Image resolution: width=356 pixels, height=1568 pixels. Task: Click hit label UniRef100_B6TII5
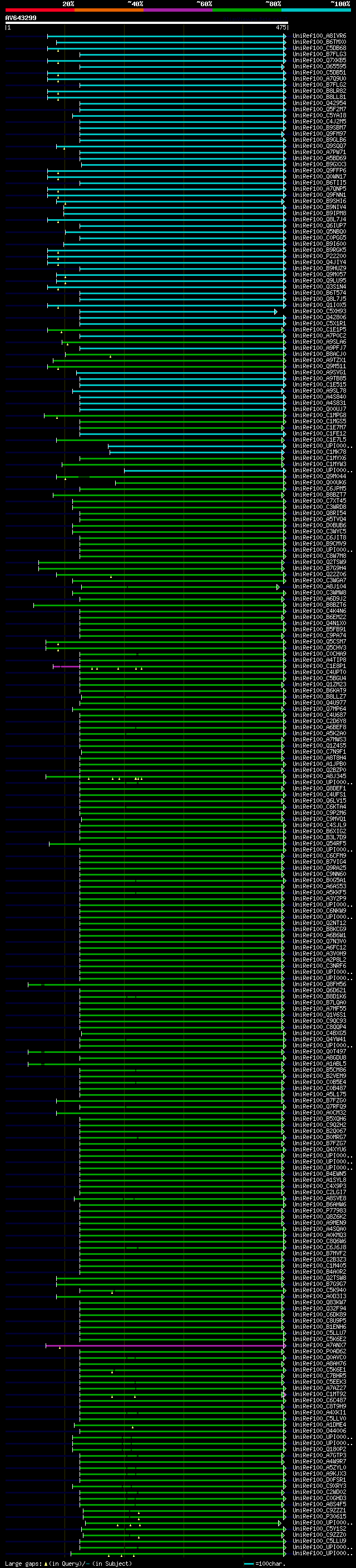[319, 182]
